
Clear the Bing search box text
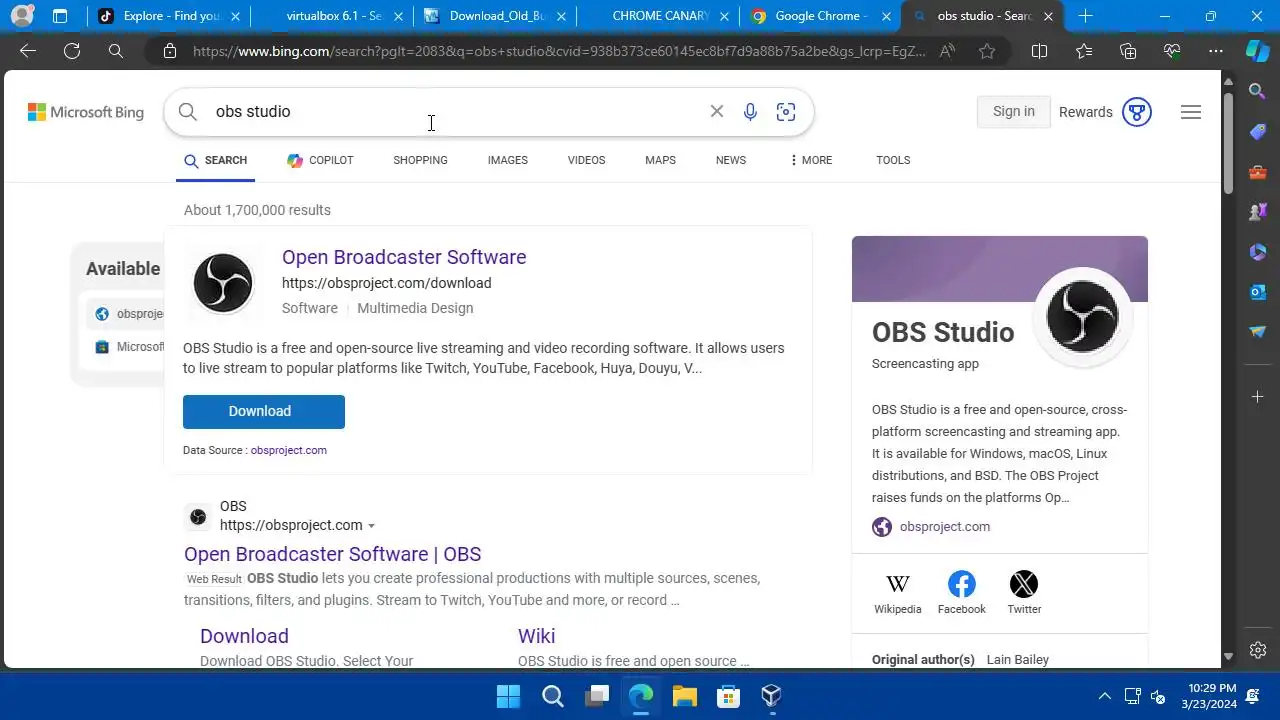pyautogui.click(x=717, y=112)
